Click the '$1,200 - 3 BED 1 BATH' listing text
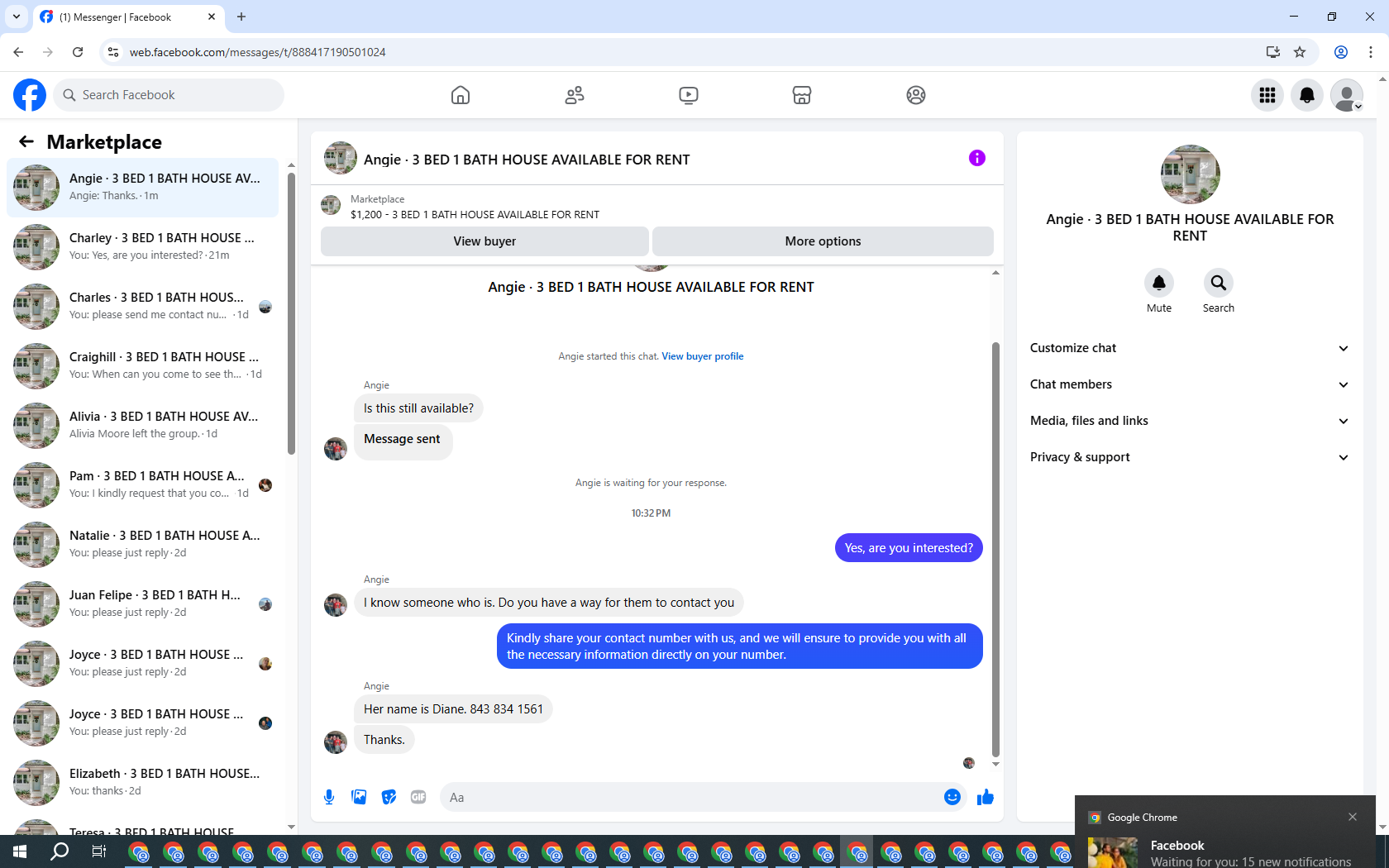The image size is (1389, 868). point(475,215)
